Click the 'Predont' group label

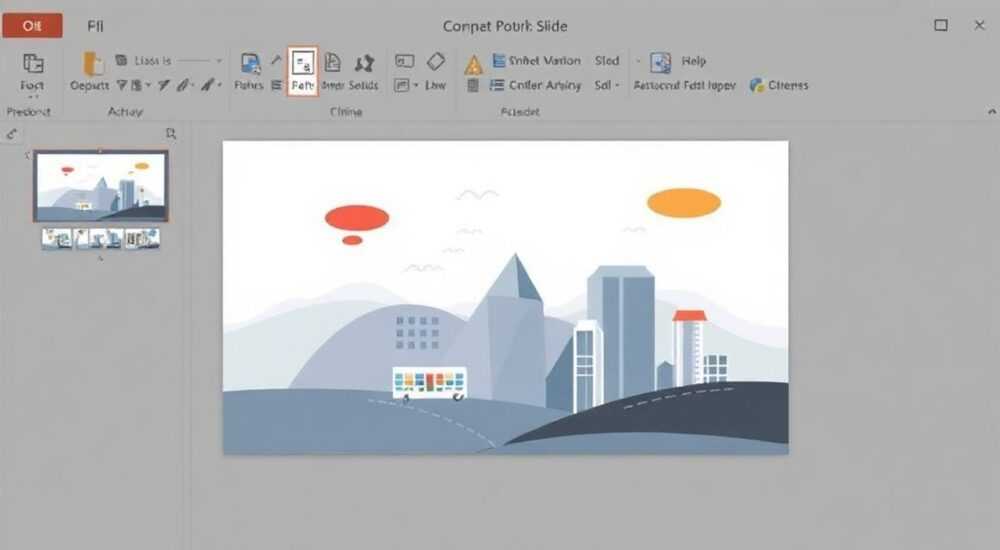(x=28, y=112)
